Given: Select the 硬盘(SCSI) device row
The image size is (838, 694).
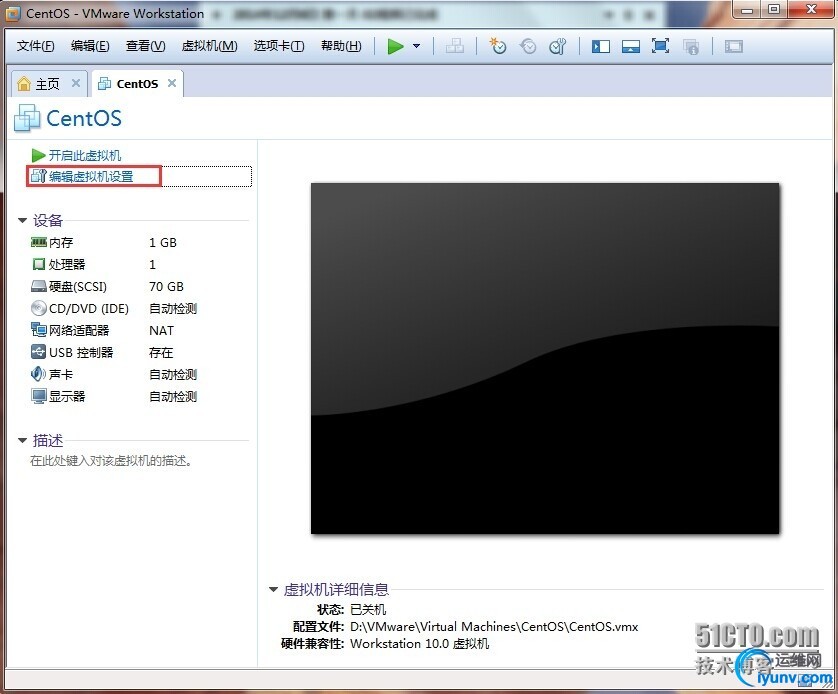Looking at the screenshot, I should (x=138, y=287).
